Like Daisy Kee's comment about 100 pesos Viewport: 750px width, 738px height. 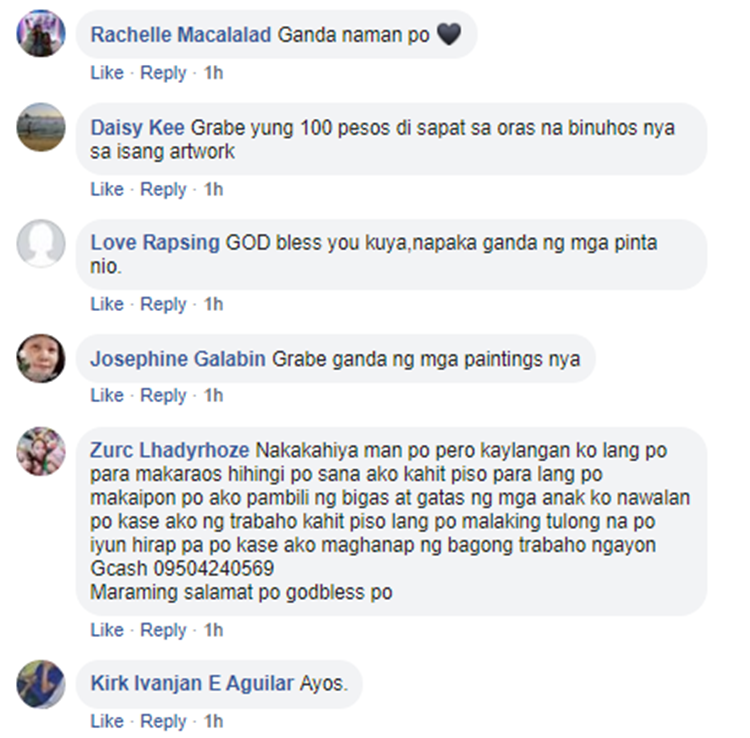click(107, 189)
